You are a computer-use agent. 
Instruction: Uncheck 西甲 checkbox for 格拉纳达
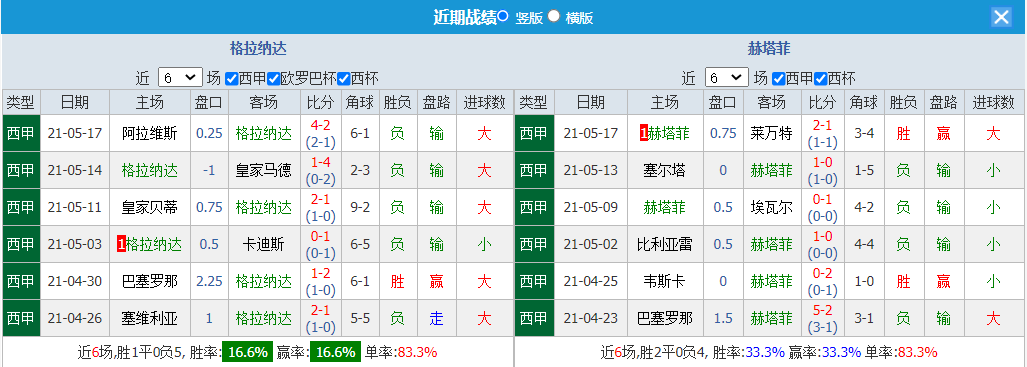coord(231,79)
